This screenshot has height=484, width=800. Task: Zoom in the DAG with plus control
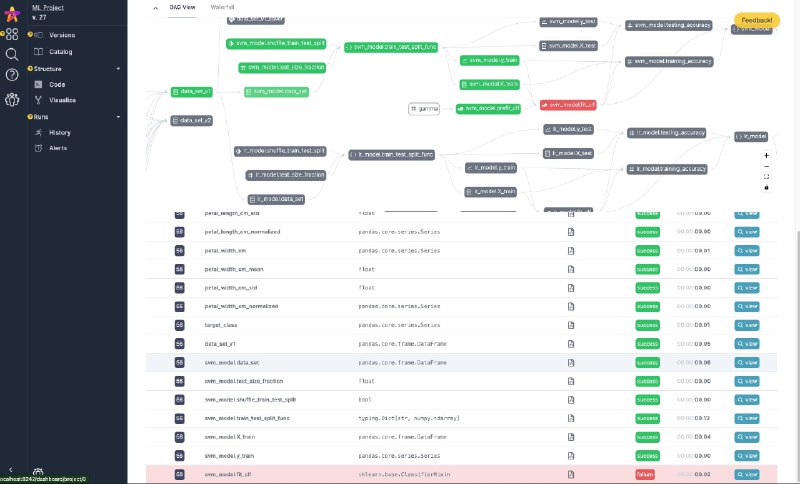pyautogui.click(x=766, y=156)
